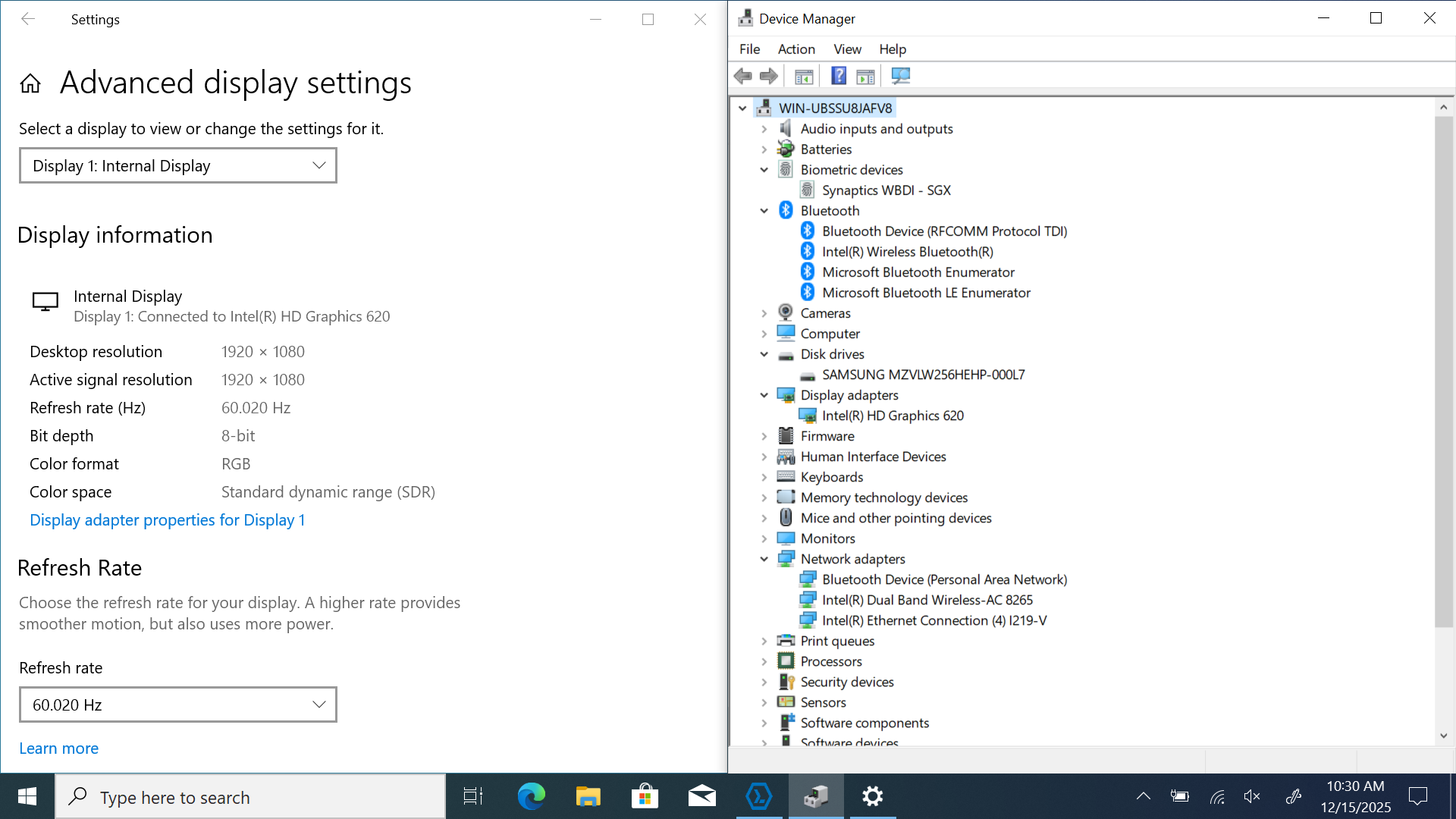Viewport: 1456px width, 819px height.
Task: Open the Action menu
Action: [x=795, y=49]
